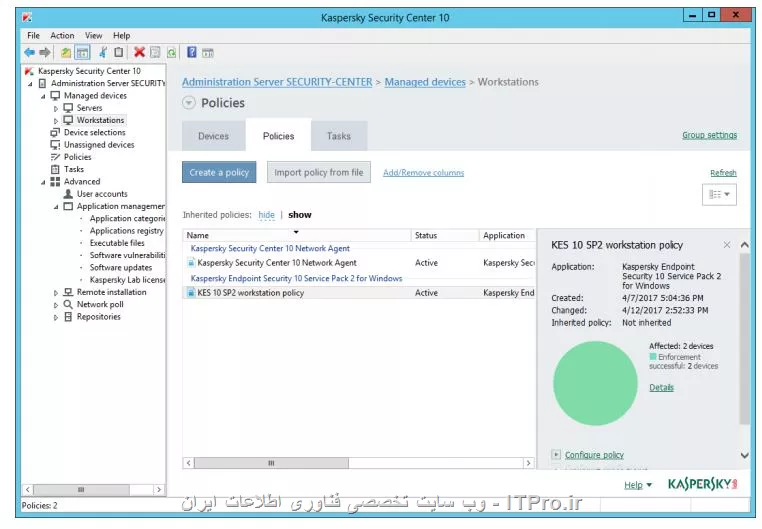Viewport: 762px width, 529px height.
Task: Close the KES 10 SP2 details panel
Action: pyautogui.click(x=727, y=245)
